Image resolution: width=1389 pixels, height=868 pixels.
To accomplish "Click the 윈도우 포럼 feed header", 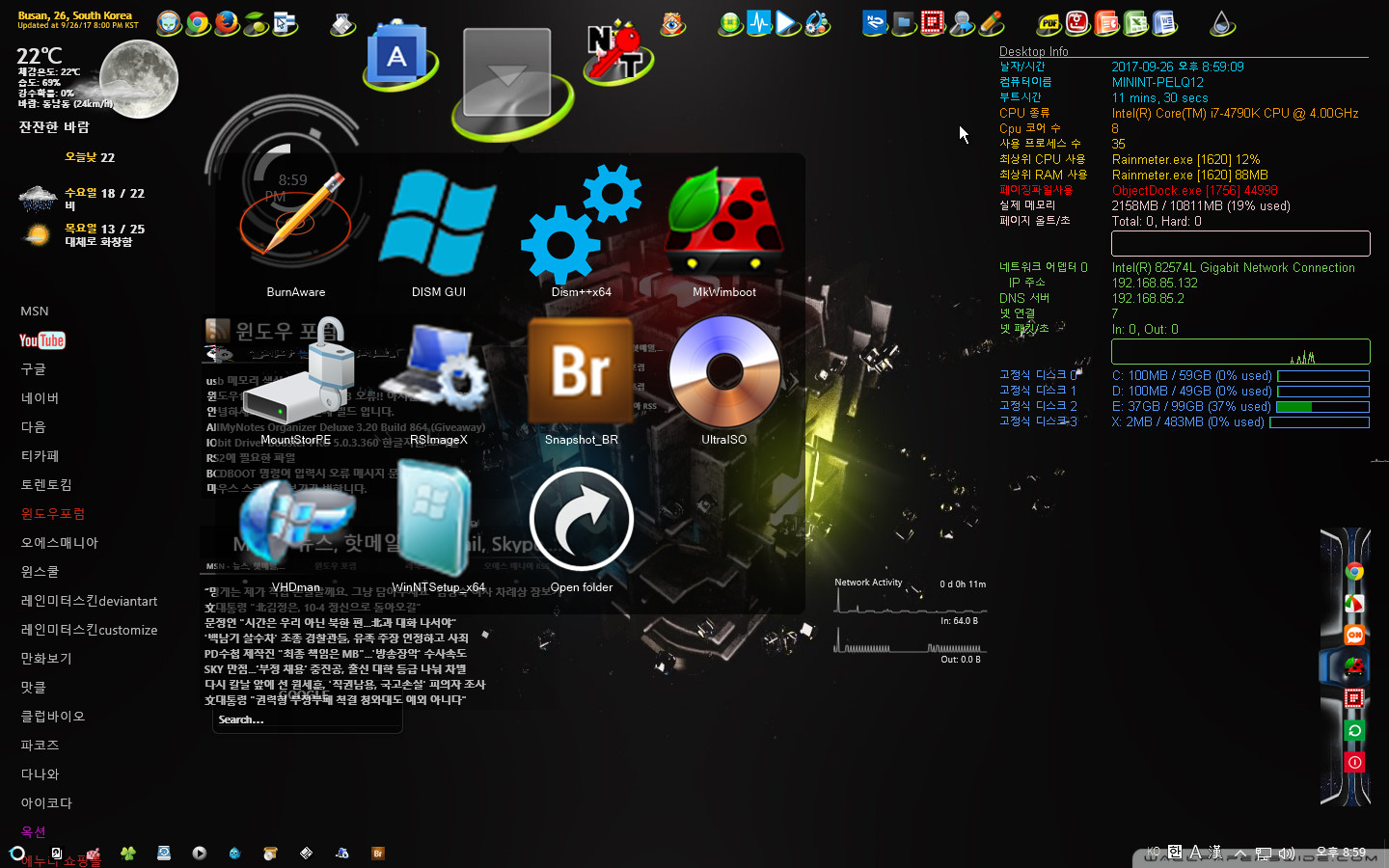I will click(272, 331).
